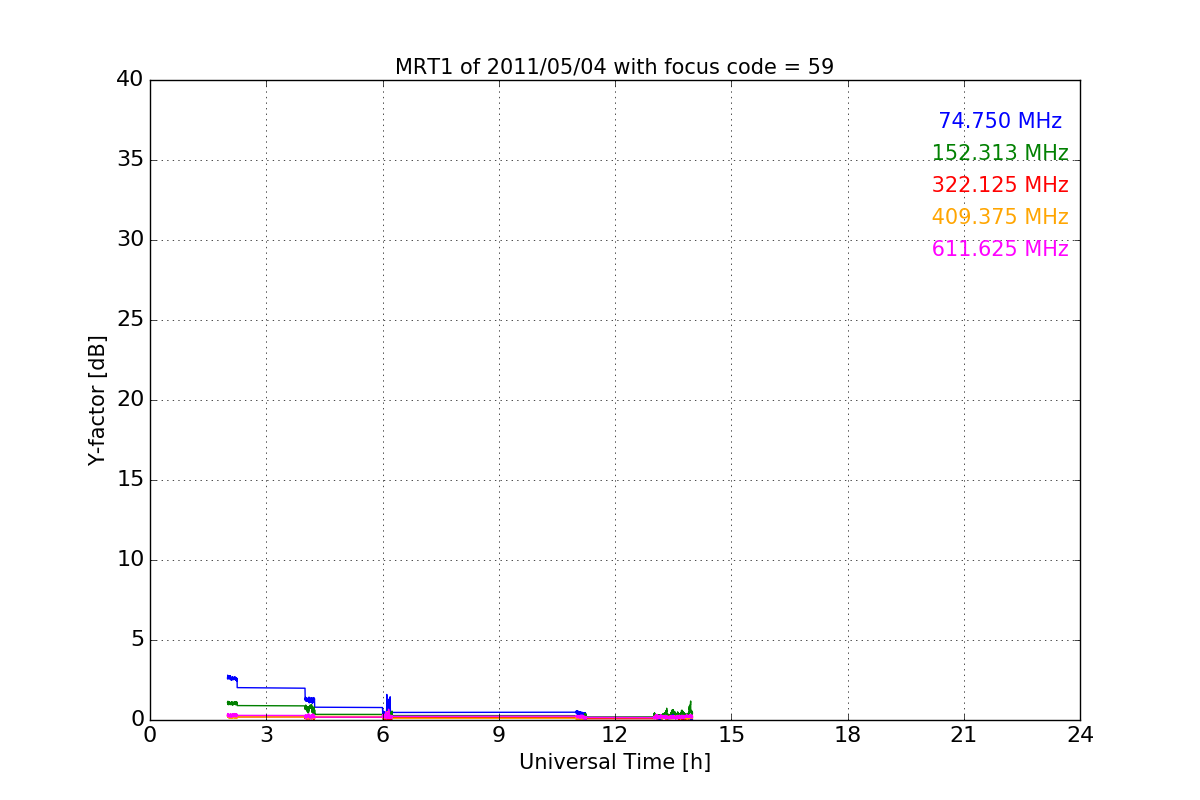The height and width of the screenshot is (800, 1200).
Task: Click the y-axis tick label 5
Action: [137, 640]
